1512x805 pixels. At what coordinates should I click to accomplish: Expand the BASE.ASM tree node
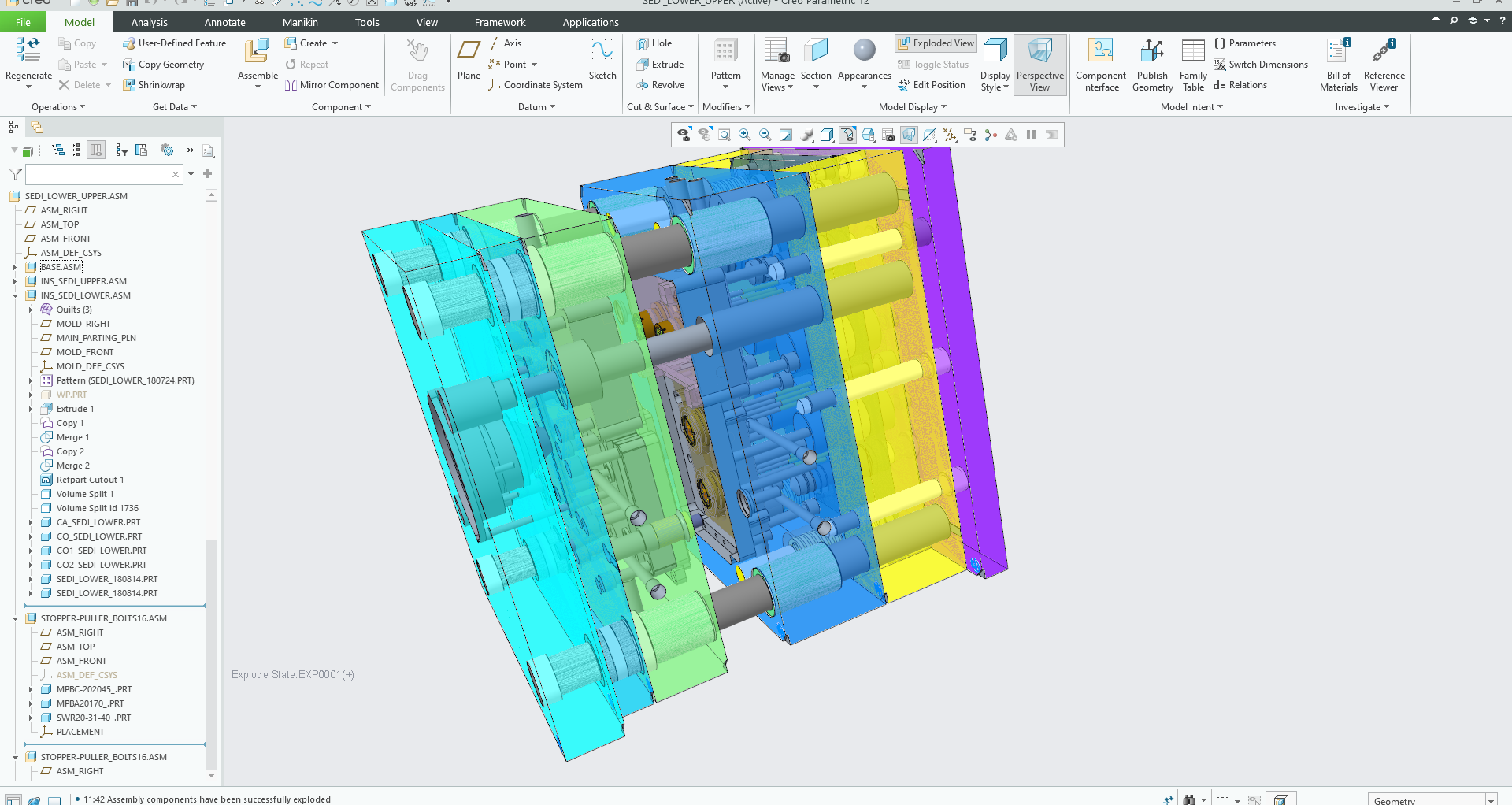15,268
